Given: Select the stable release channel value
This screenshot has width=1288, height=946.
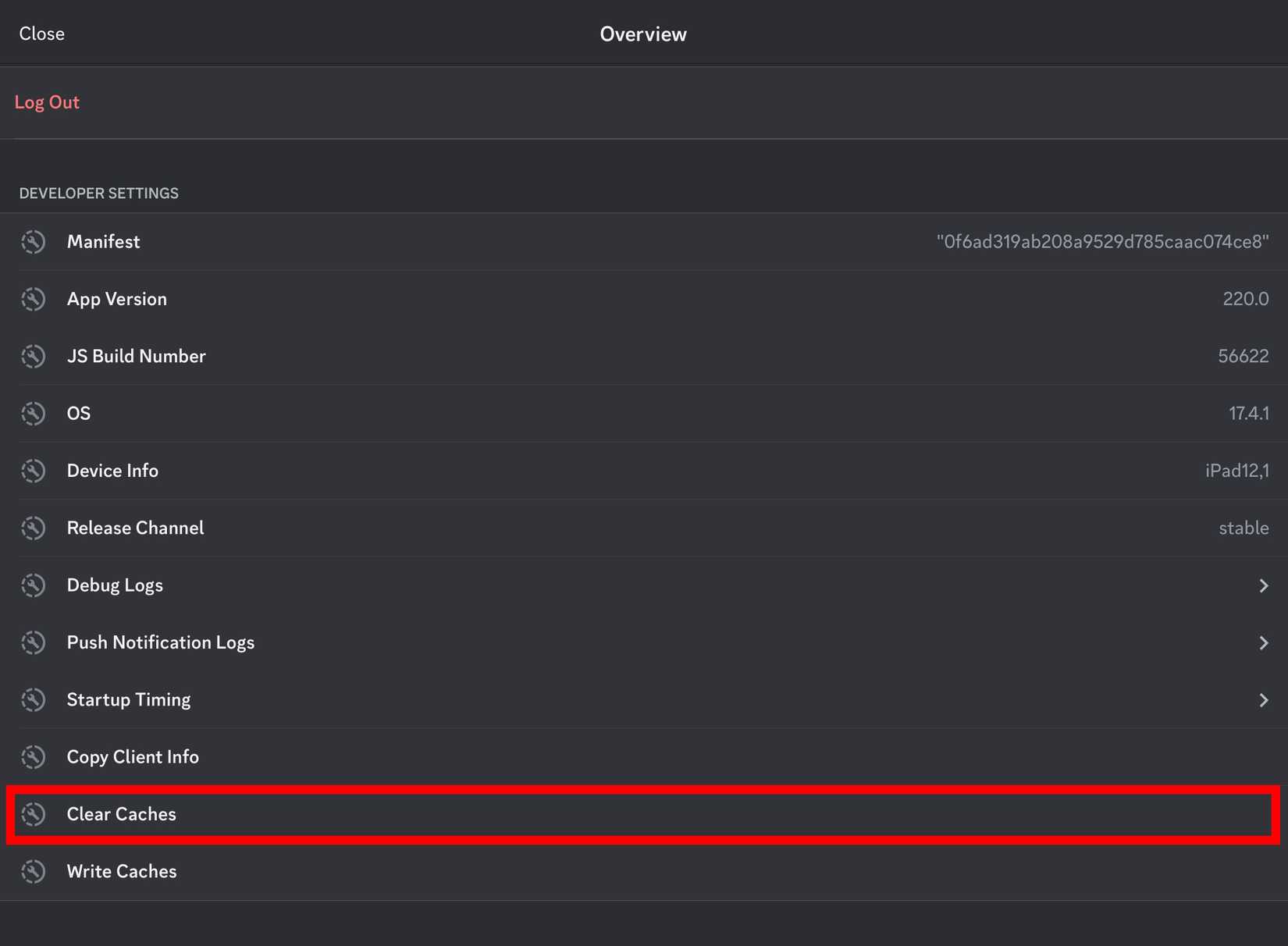Looking at the screenshot, I should (x=1244, y=528).
